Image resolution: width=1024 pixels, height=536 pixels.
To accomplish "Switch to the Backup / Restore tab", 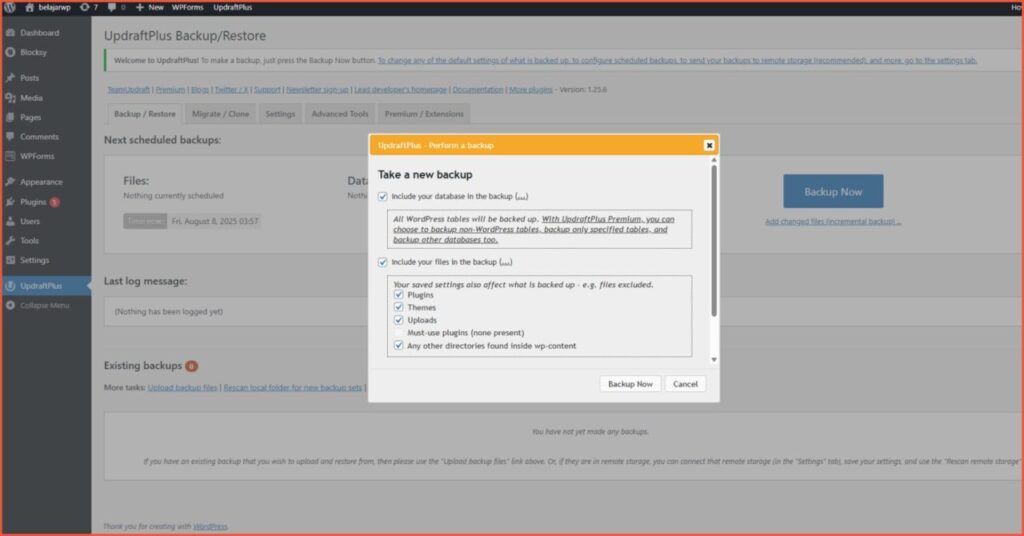I will 144,114.
